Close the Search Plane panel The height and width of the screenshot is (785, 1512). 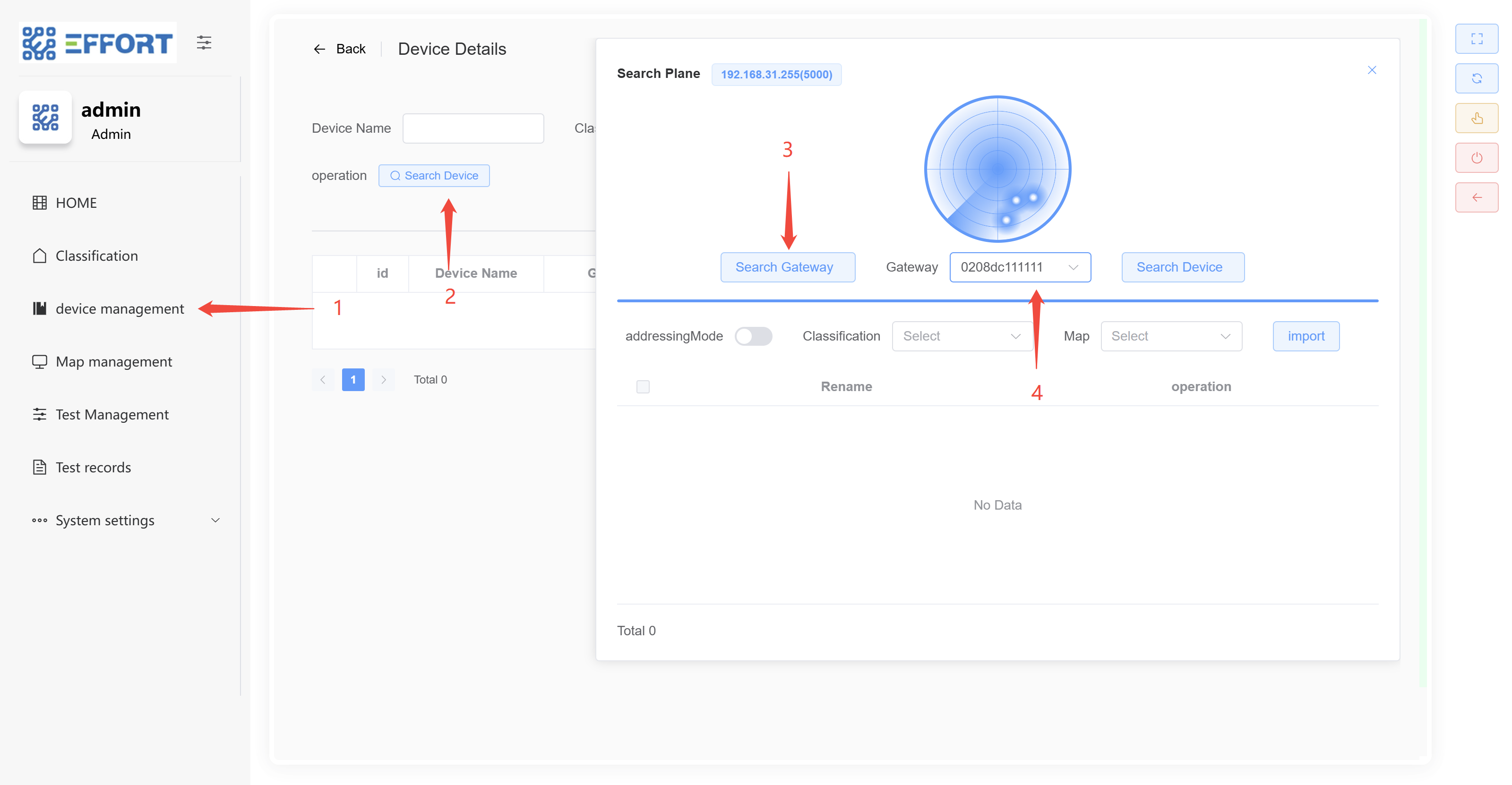1372,70
